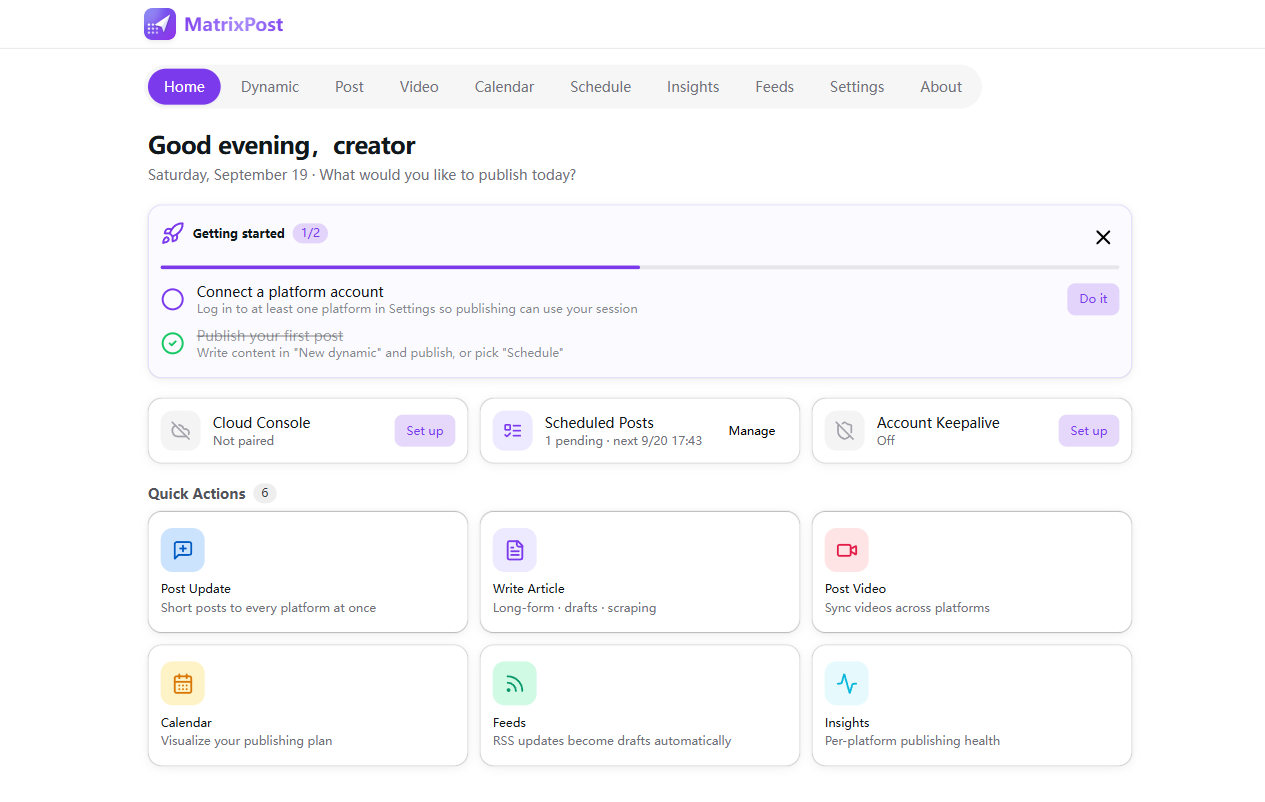
Task: Click "Long-form · drafts · scraping" text
Action: click(575, 608)
